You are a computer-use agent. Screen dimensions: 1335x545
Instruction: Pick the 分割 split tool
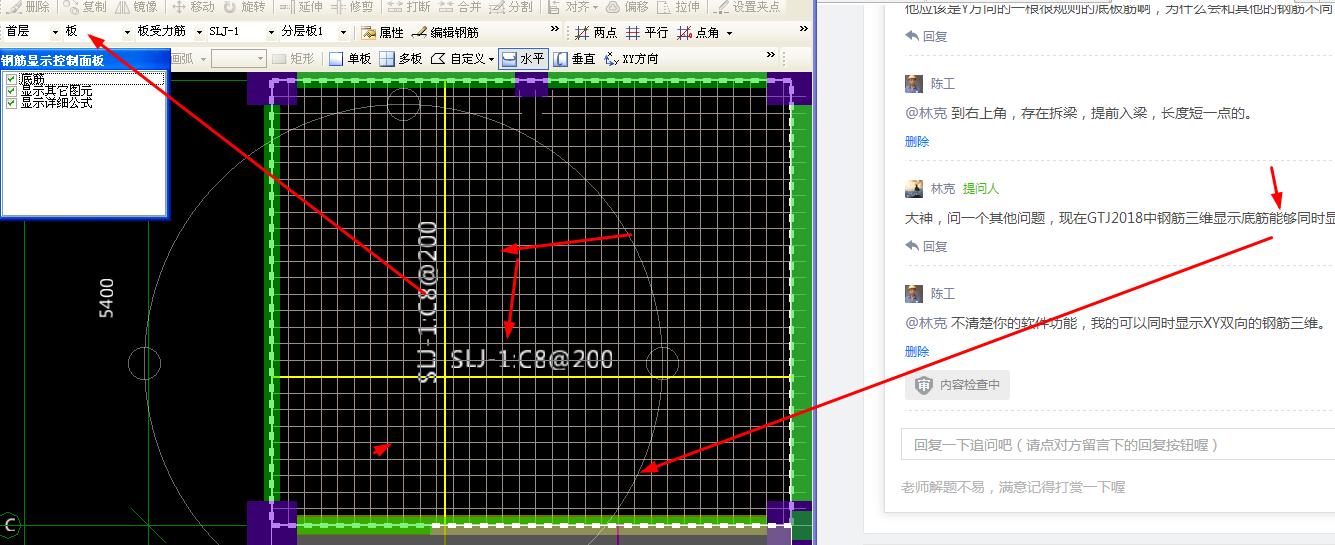tap(511, 7)
